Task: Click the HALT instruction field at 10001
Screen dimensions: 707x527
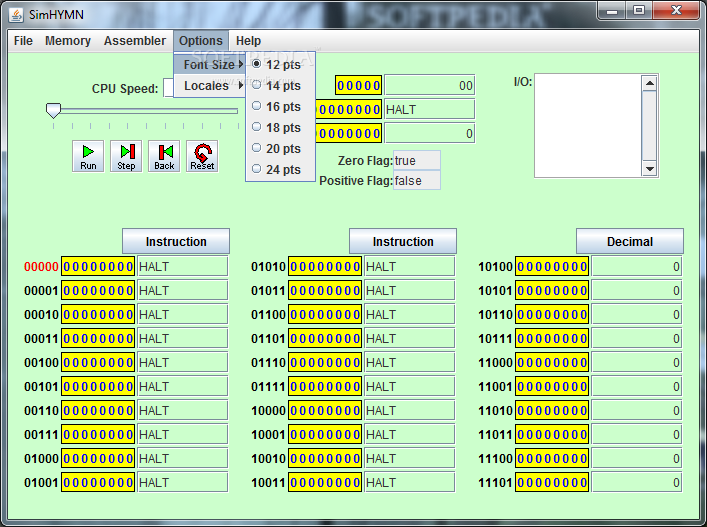Action: coord(409,435)
